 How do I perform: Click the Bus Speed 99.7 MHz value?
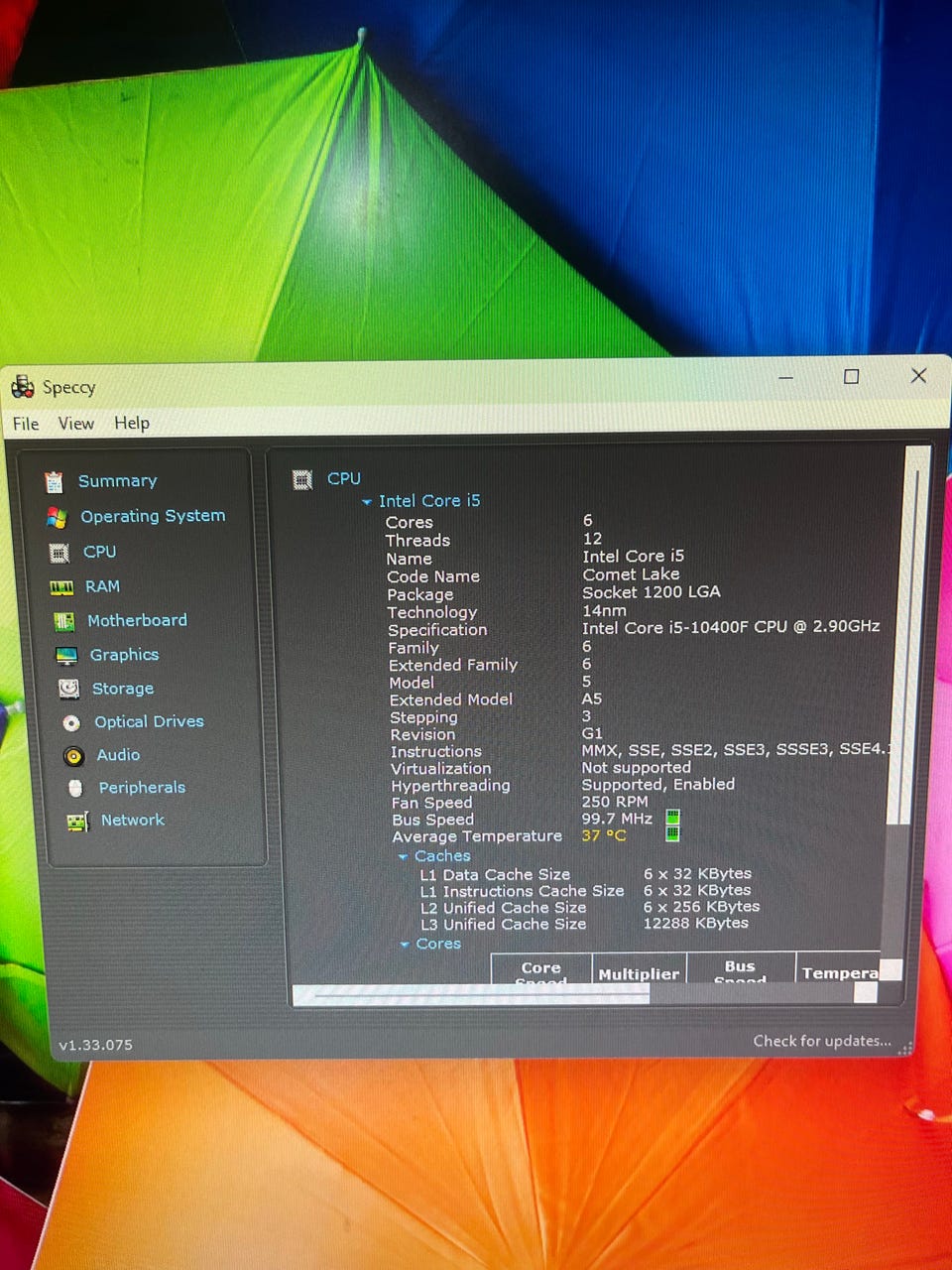(x=617, y=819)
